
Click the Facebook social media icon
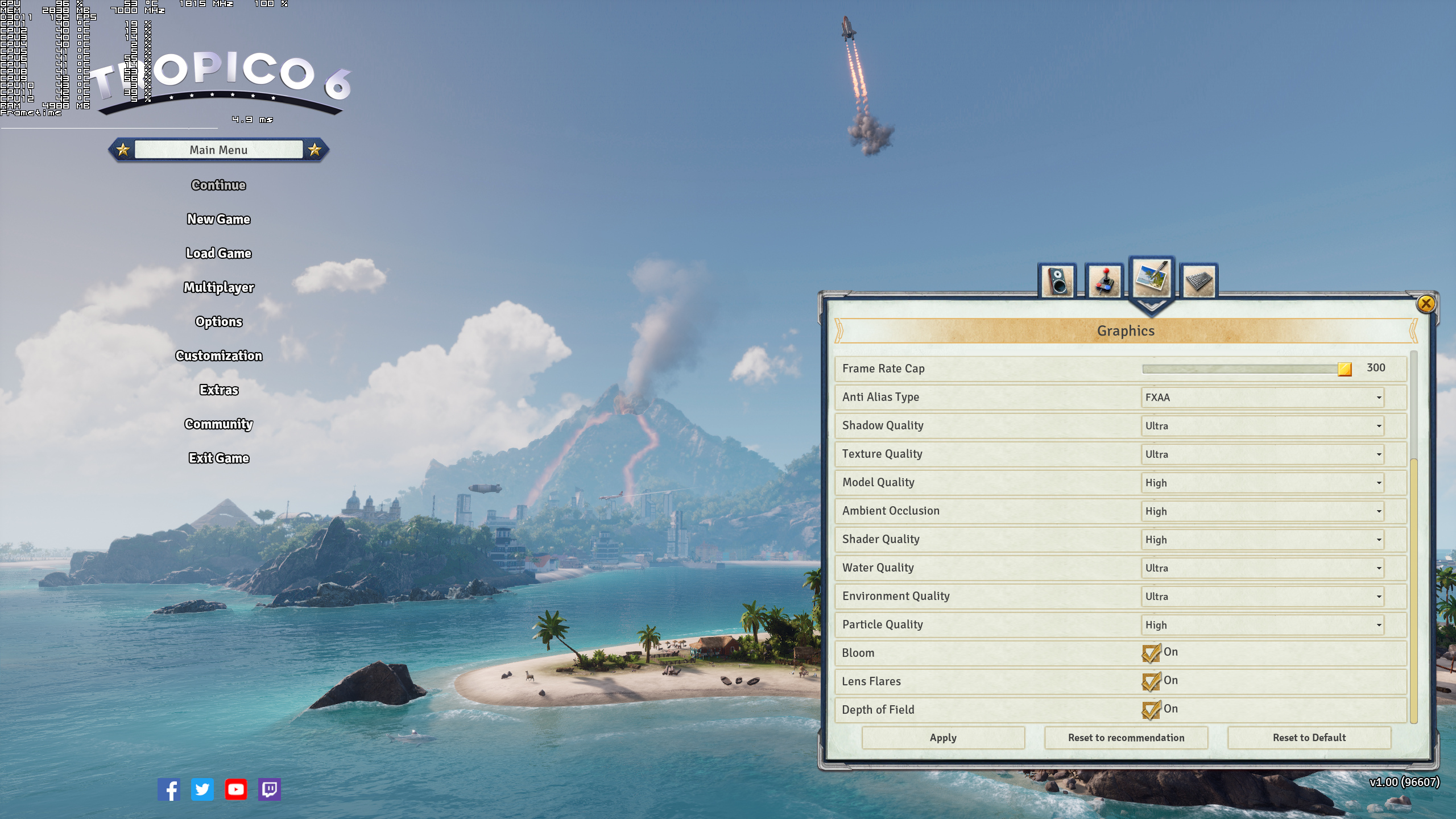pos(169,789)
